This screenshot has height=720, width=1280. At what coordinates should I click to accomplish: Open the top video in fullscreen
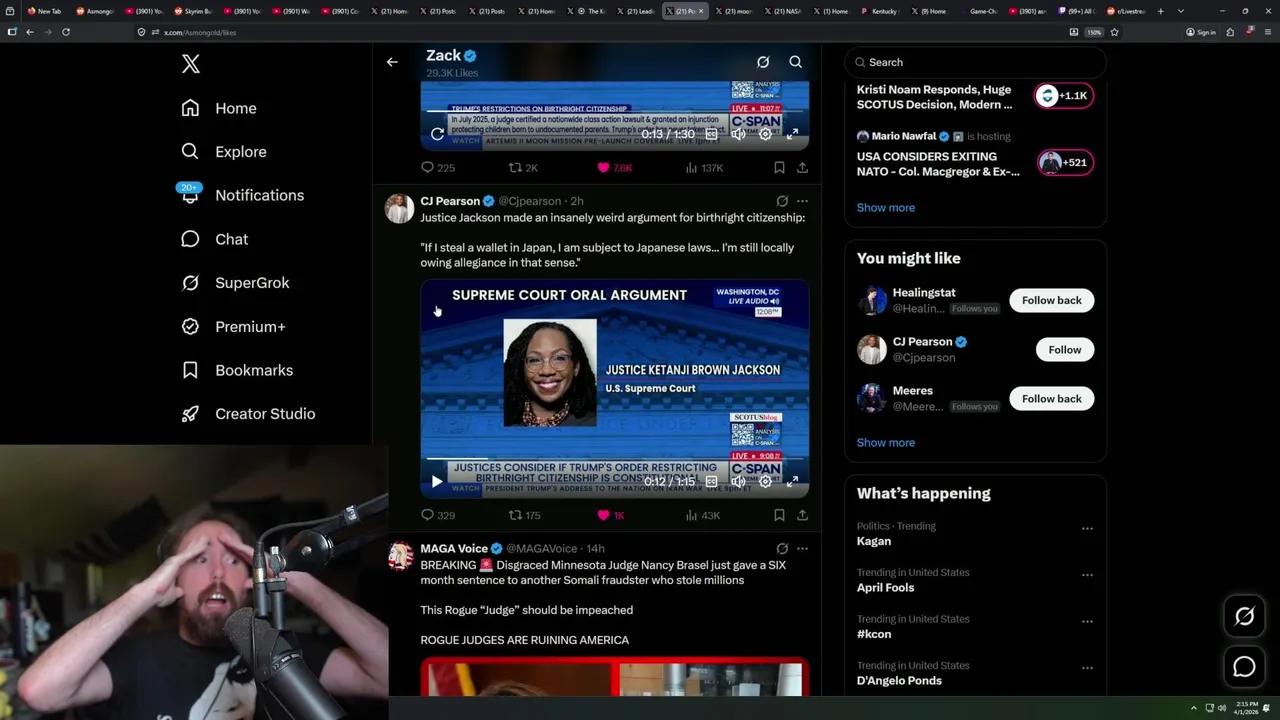click(x=792, y=134)
